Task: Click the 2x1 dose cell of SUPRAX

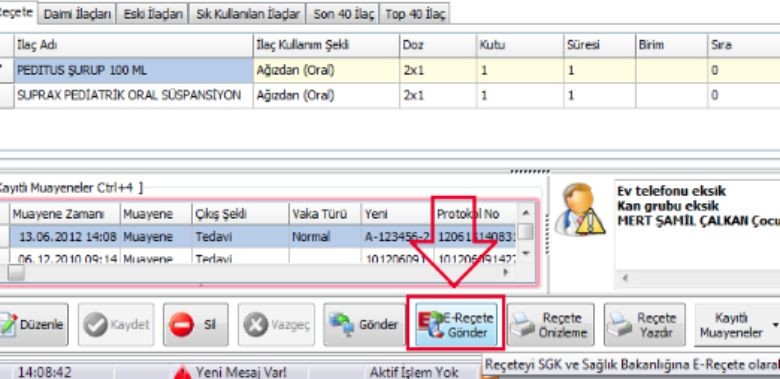Action: point(438,95)
